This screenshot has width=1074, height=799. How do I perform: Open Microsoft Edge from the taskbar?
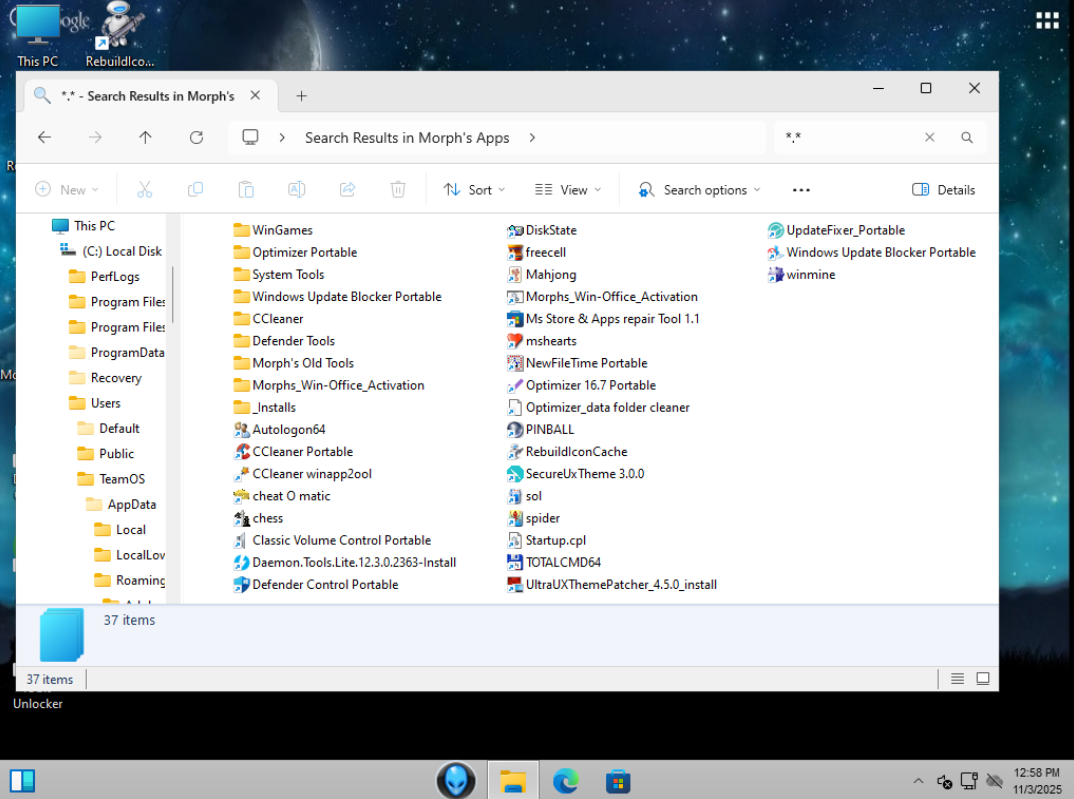coord(566,780)
